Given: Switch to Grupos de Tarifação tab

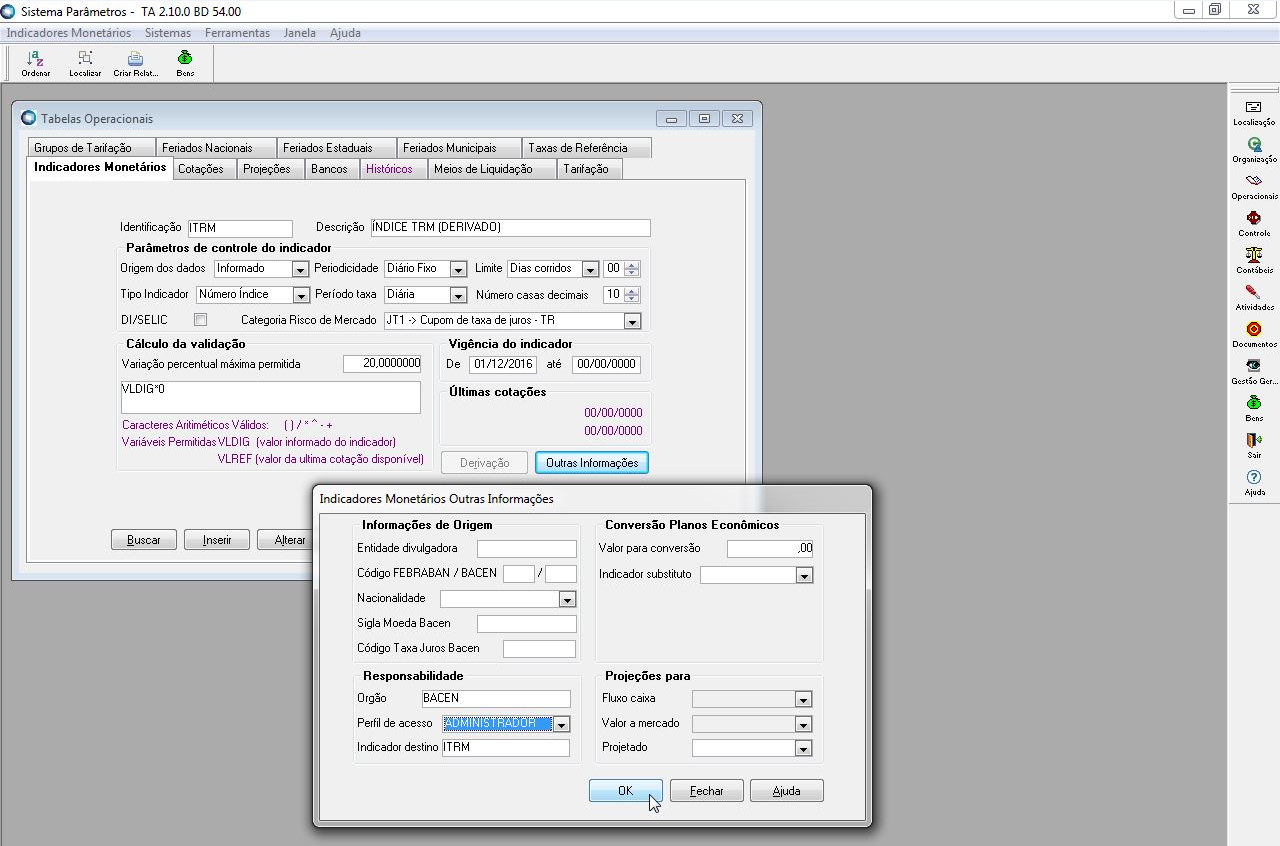Looking at the screenshot, I should coord(90,148).
